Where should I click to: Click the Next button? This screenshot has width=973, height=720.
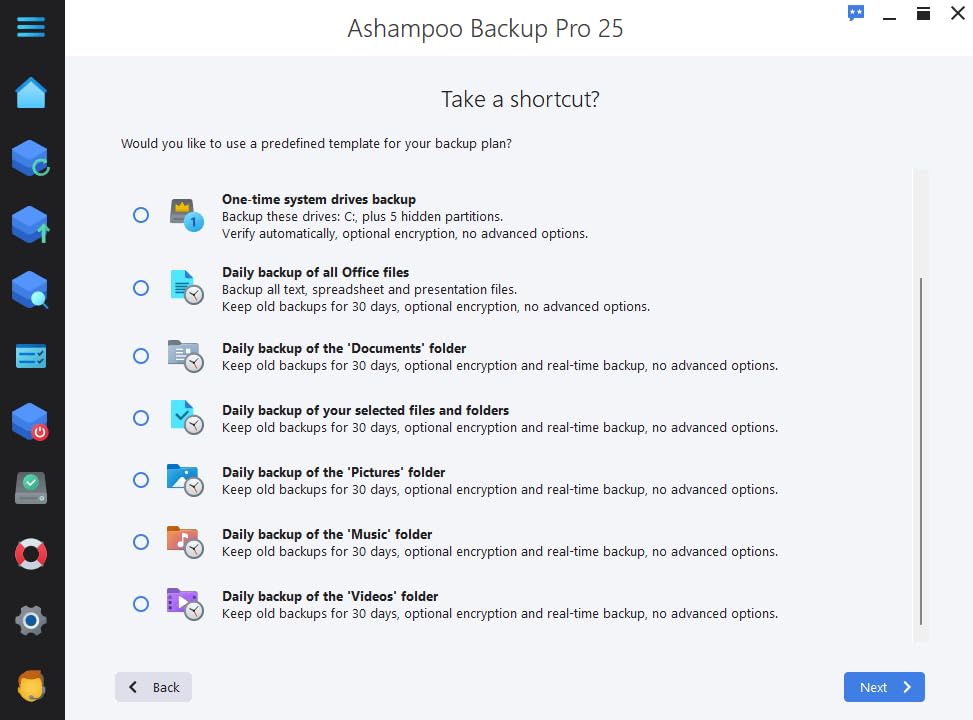tap(884, 687)
